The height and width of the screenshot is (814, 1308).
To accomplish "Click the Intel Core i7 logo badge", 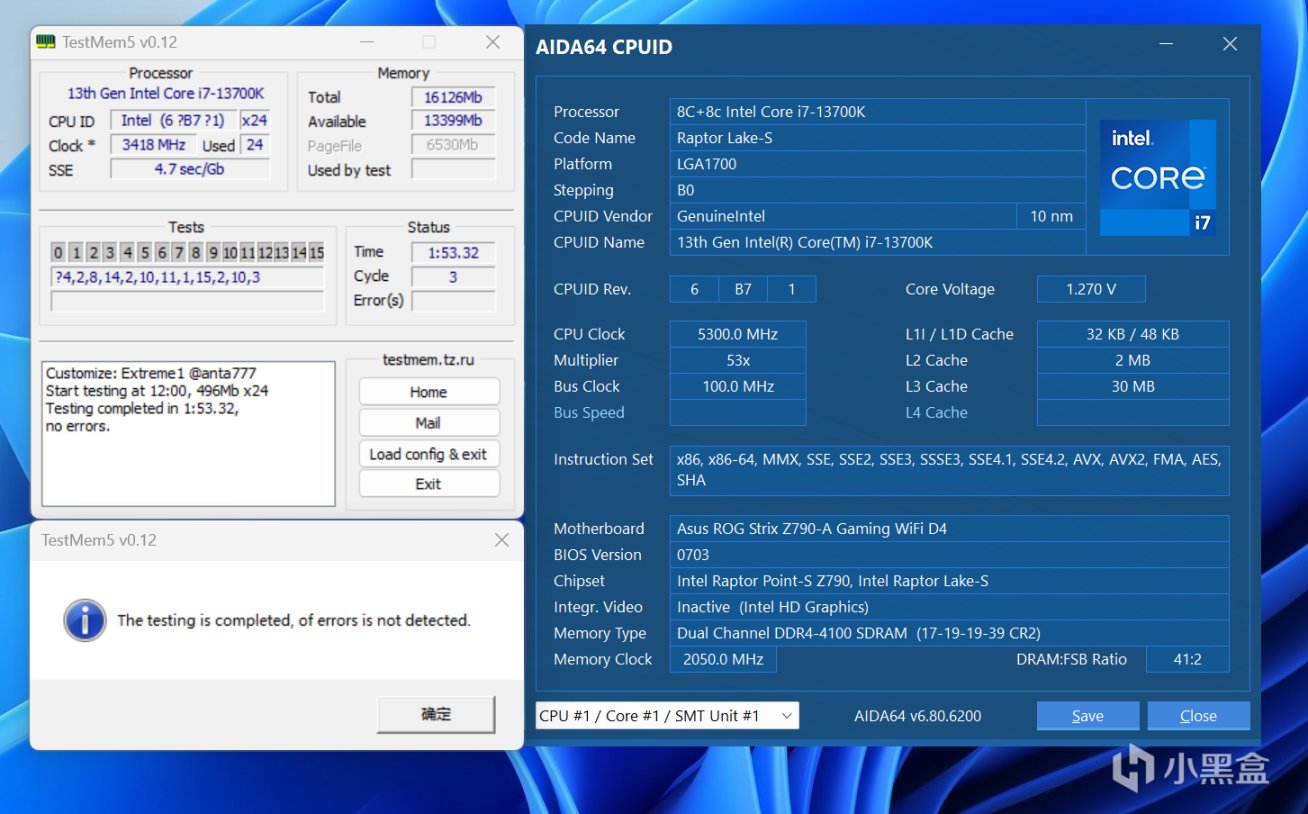I will (x=1158, y=178).
